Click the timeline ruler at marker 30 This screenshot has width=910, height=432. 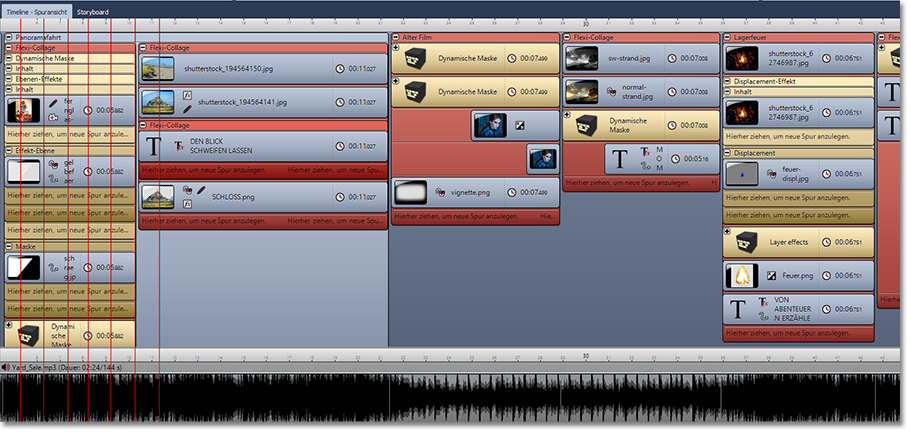point(585,22)
